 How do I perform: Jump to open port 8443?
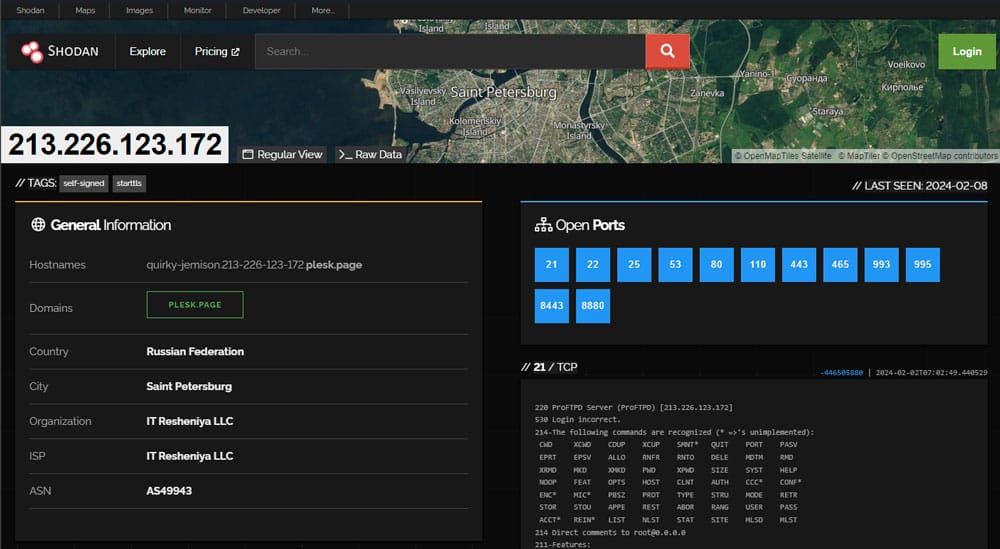pos(552,306)
